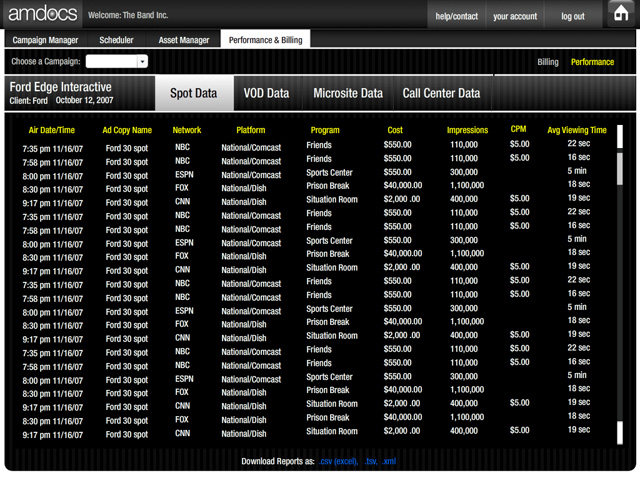This screenshot has height=478, width=640.
Task: Click the table scrollbar thumb
Action: pos(620,169)
